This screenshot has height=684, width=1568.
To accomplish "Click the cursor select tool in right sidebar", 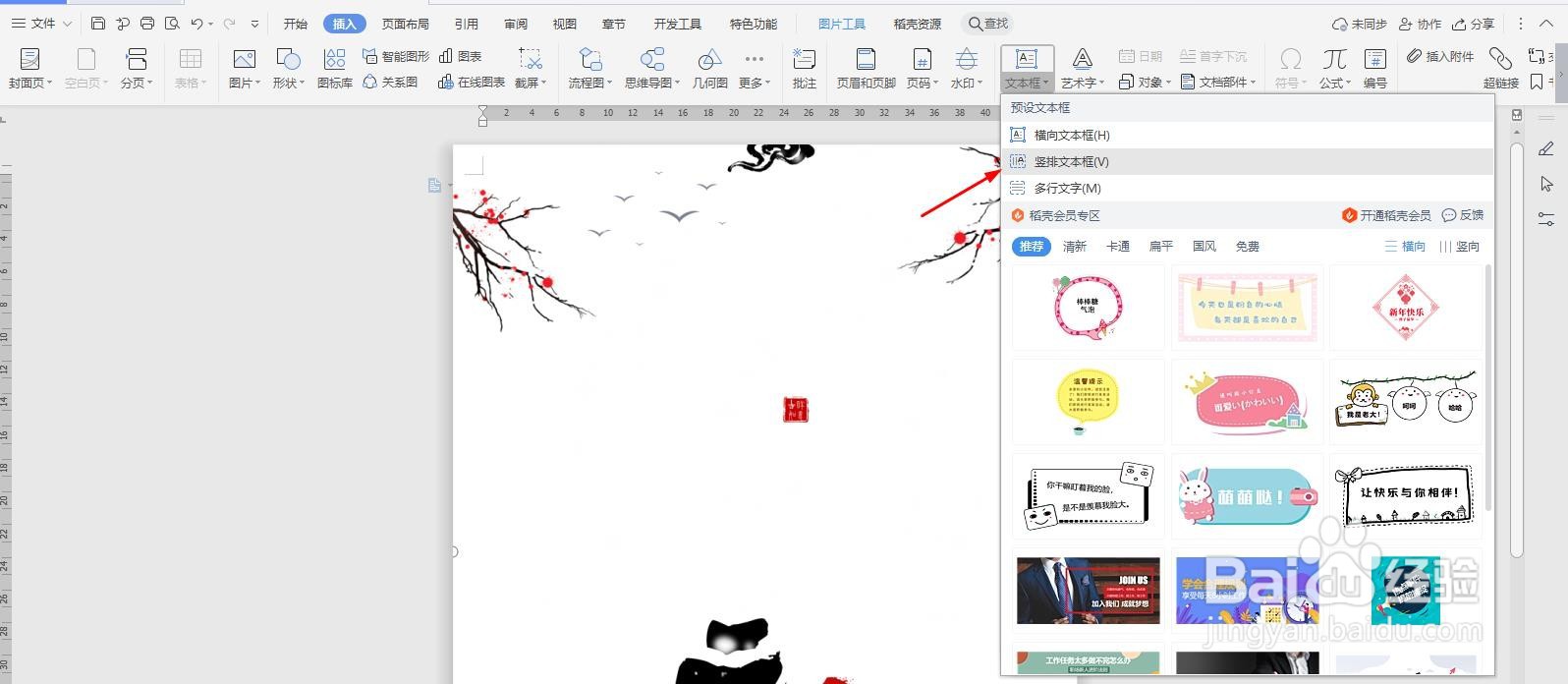I will coord(1546,184).
